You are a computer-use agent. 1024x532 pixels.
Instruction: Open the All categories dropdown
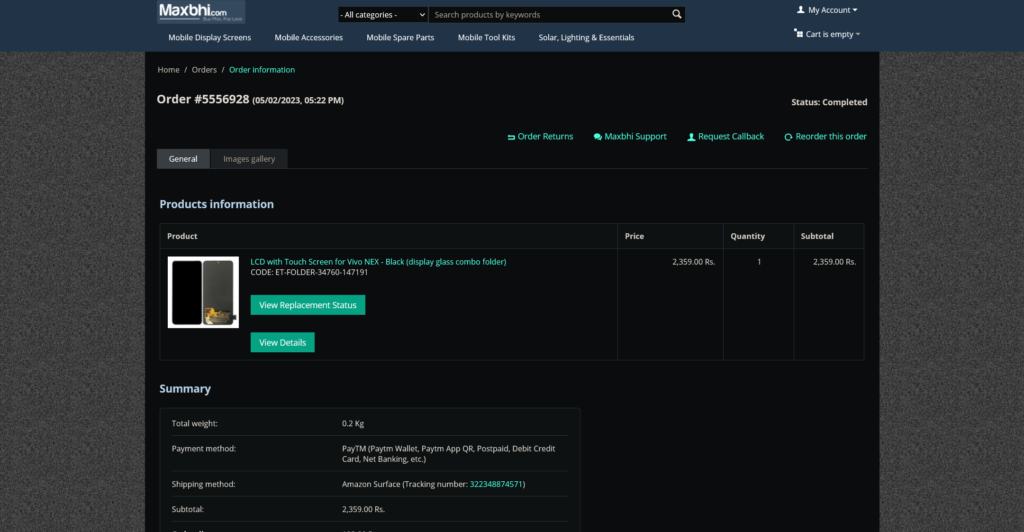click(383, 14)
